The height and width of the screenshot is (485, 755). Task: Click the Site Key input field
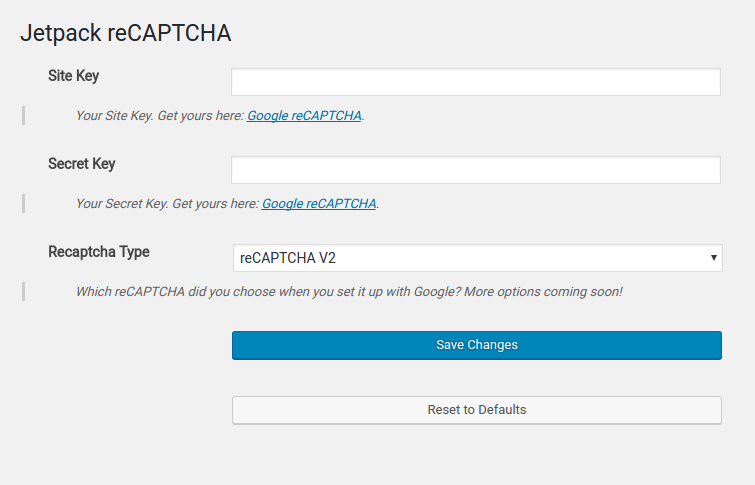tap(476, 82)
